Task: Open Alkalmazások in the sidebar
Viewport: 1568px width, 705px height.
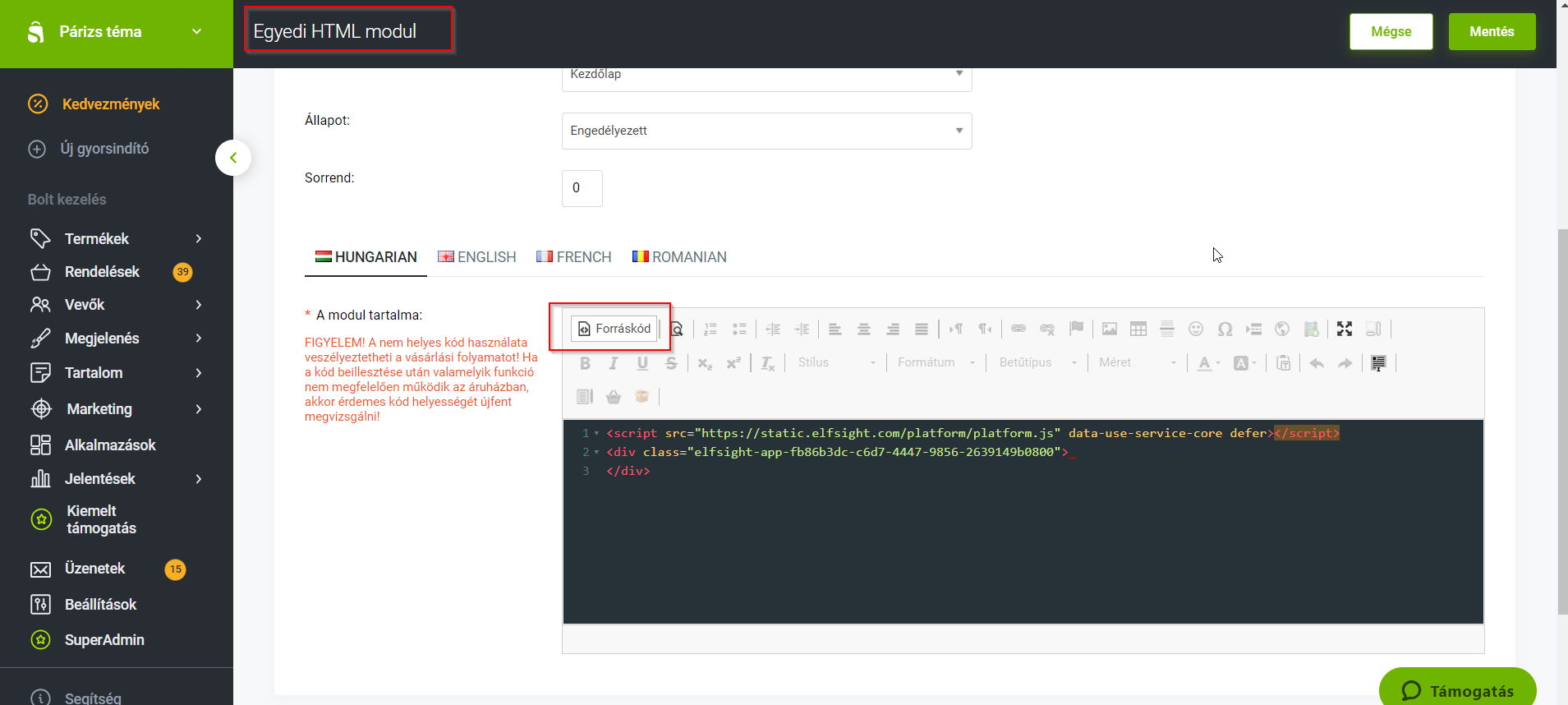Action: pos(110,445)
